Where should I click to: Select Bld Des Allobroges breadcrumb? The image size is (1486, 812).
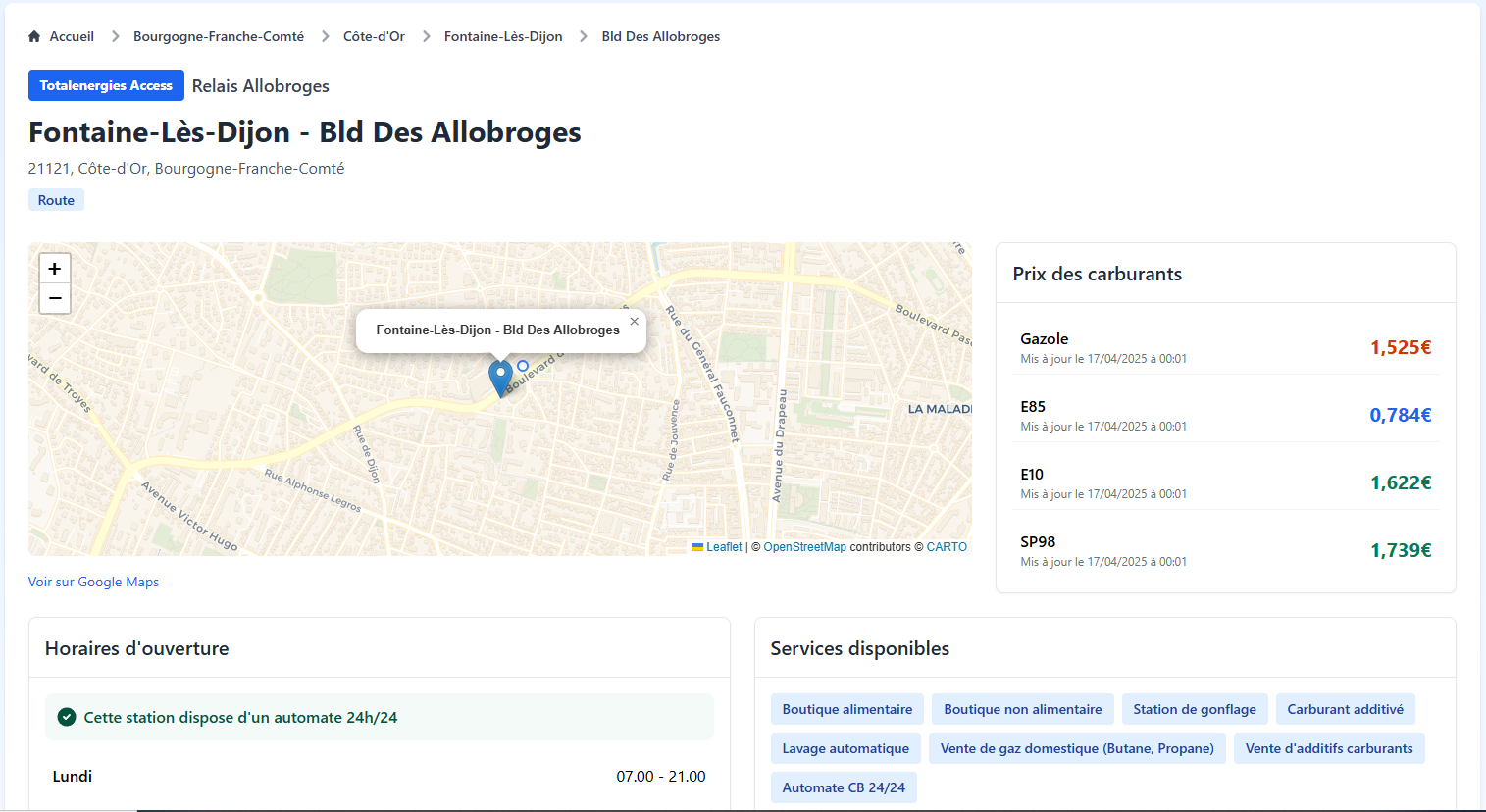tap(661, 36)
